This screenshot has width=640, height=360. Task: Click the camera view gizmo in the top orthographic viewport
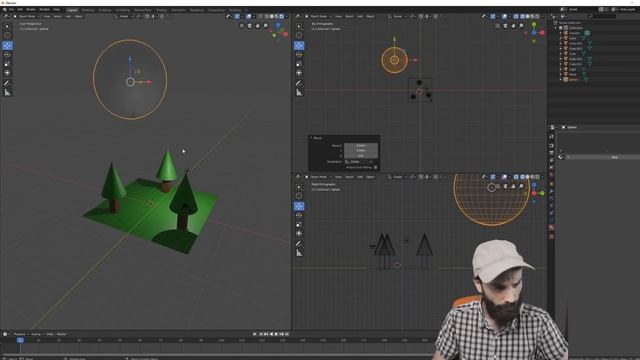click(x=505, y=26)
